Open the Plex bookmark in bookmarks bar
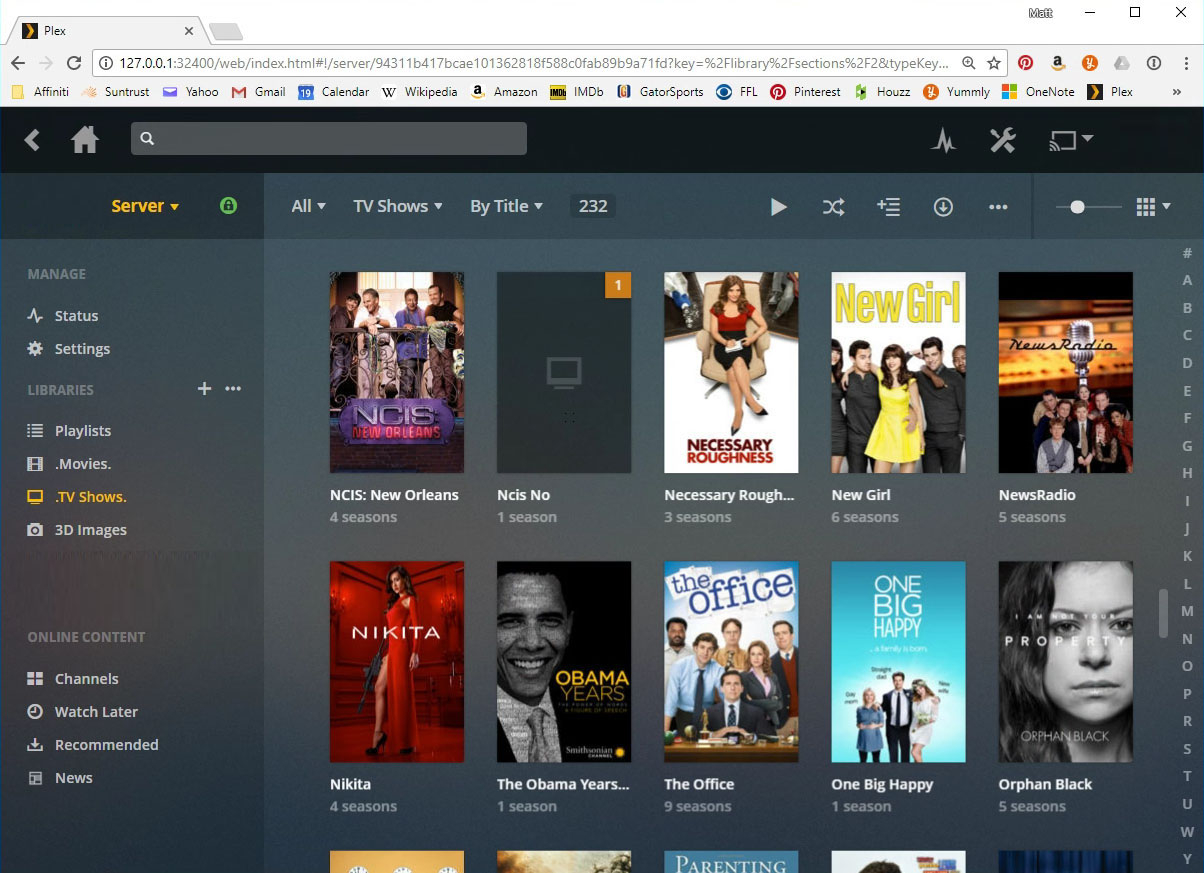Viewport: 1204px width, 873px height. [x=1110, y=92]
